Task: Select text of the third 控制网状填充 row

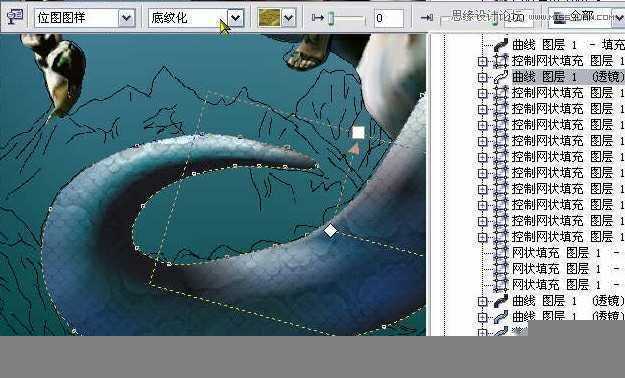Action: point(568,109)
